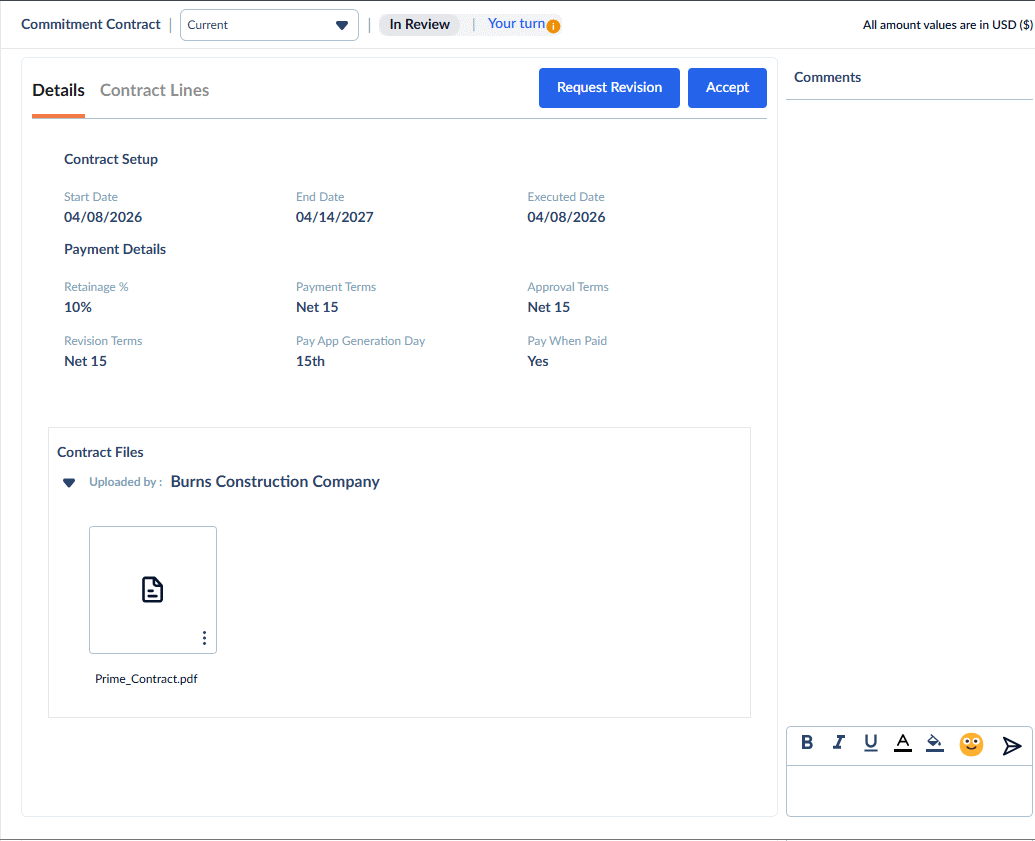Open the highlight fill color picker
Image resolution: width=1035 pixels, height=841 pixels.
(x=935, y=743)
